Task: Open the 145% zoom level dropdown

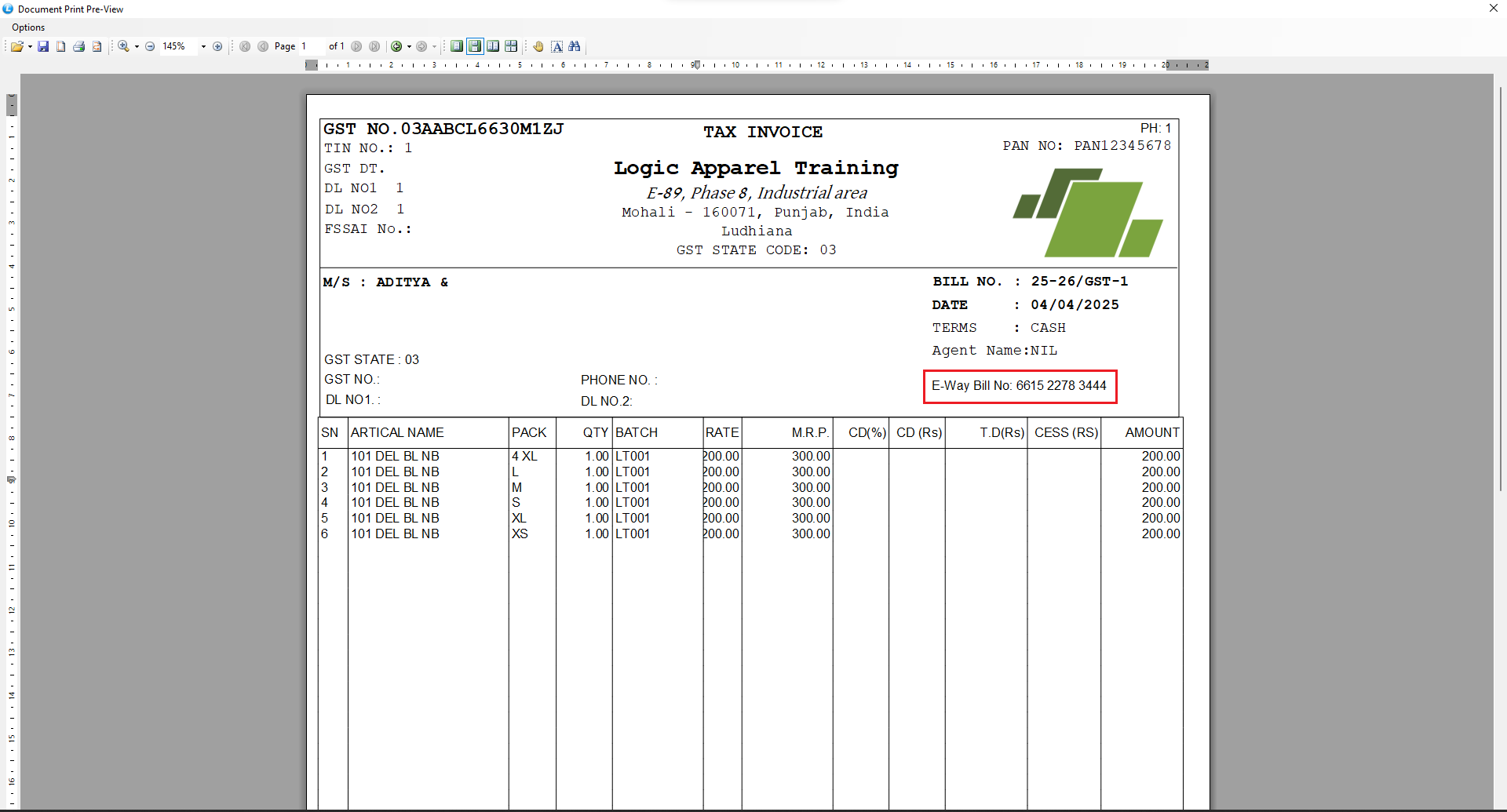Action: (203, 47)
